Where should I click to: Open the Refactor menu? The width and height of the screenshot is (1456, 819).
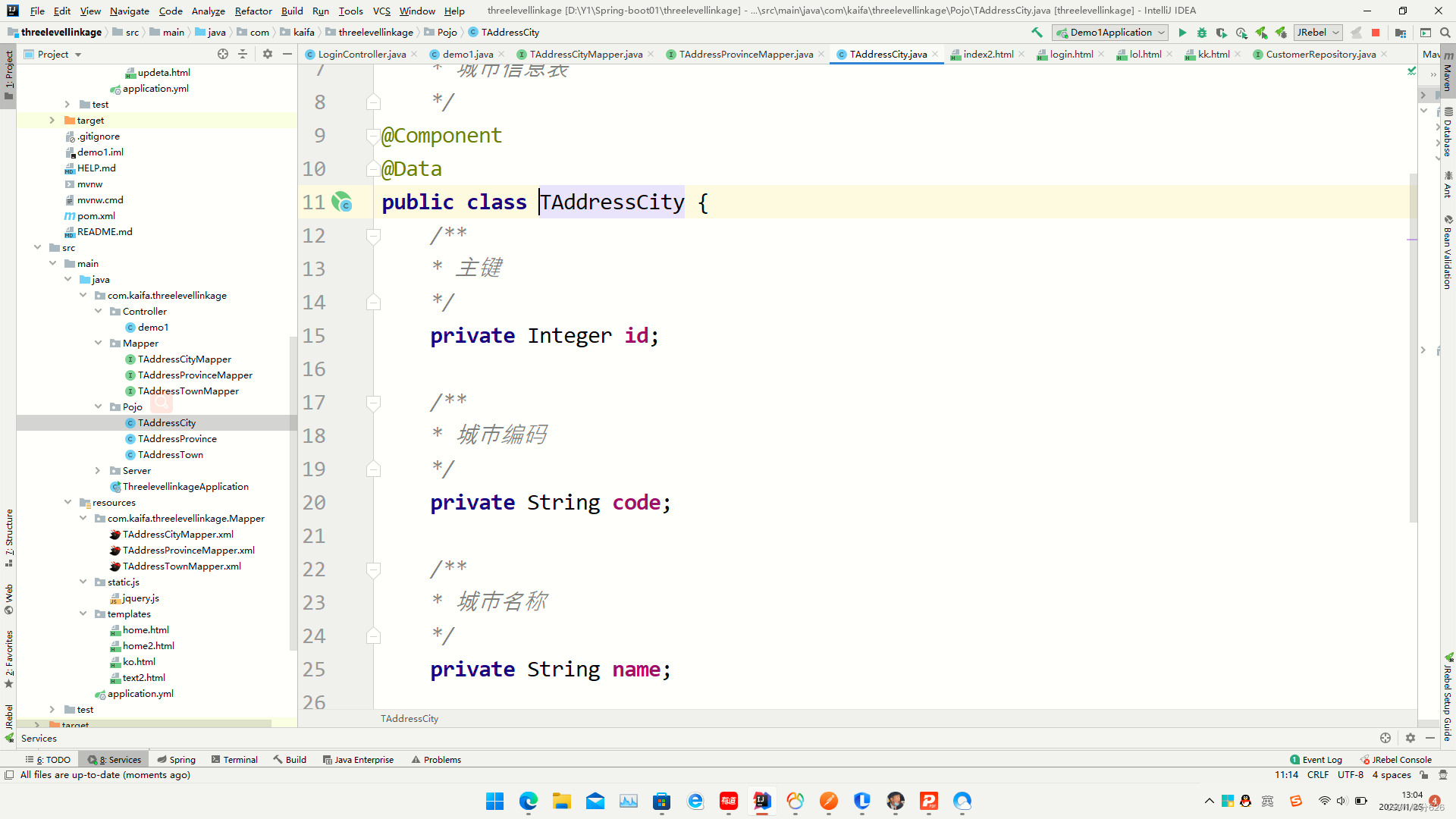(253, 11)
